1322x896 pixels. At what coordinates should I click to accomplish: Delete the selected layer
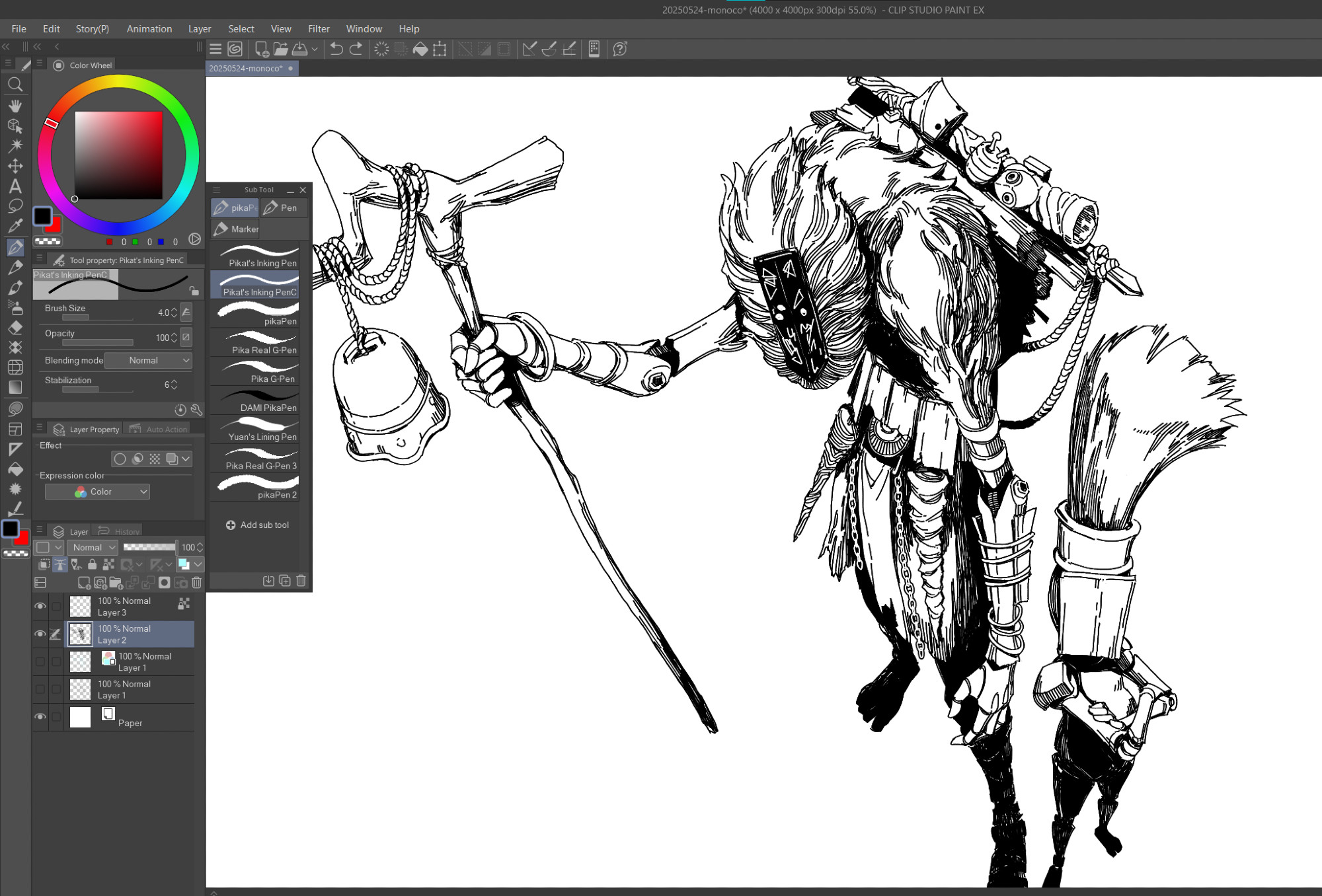coord(196,583)
